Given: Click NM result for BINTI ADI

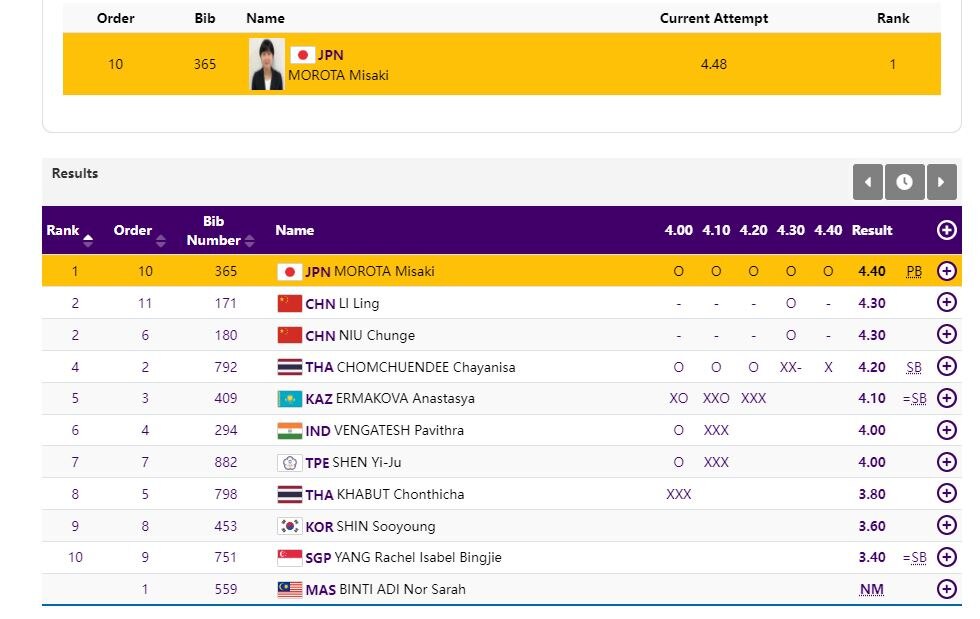Looking at the screenshot, I should (871, 590).
